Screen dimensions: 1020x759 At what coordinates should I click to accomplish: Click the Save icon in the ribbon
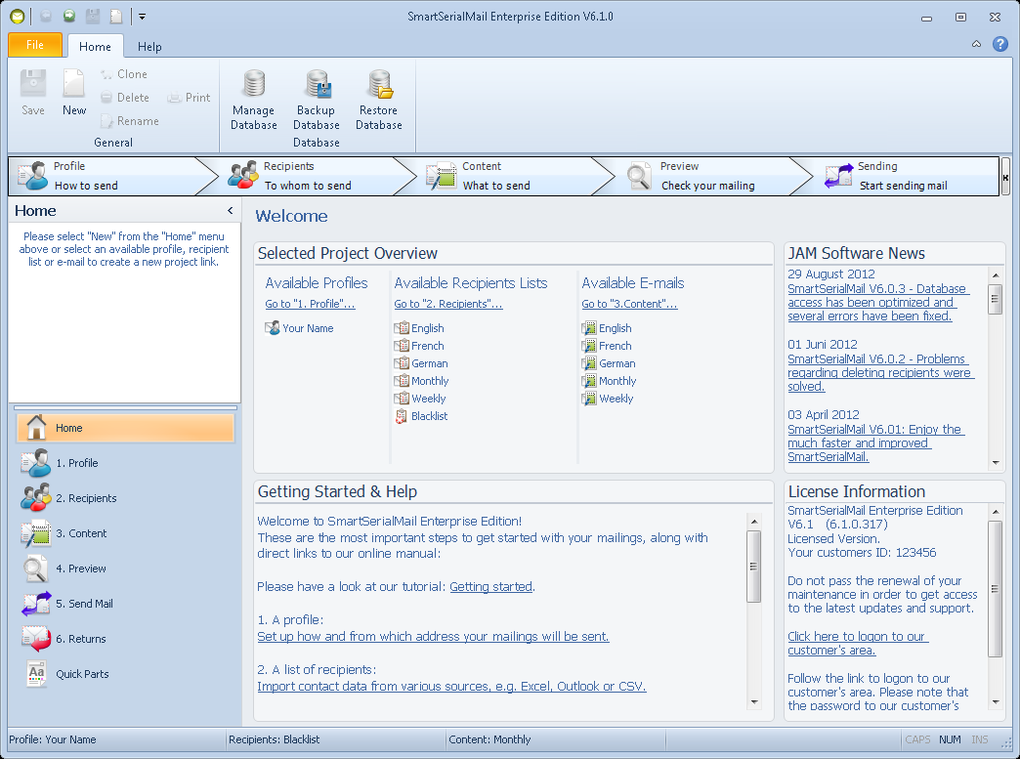[33, 93]
